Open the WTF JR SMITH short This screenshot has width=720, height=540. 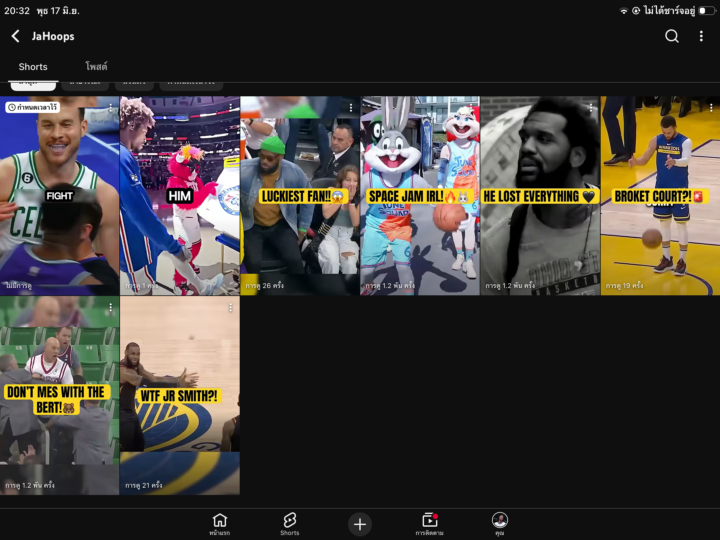tap(180, 395)
